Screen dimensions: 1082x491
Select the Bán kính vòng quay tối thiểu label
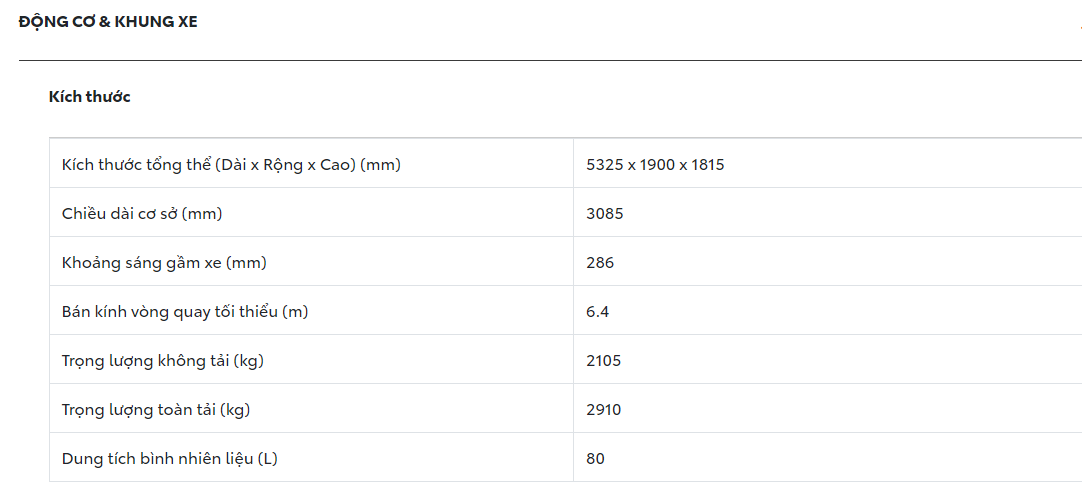pos(185,312)
